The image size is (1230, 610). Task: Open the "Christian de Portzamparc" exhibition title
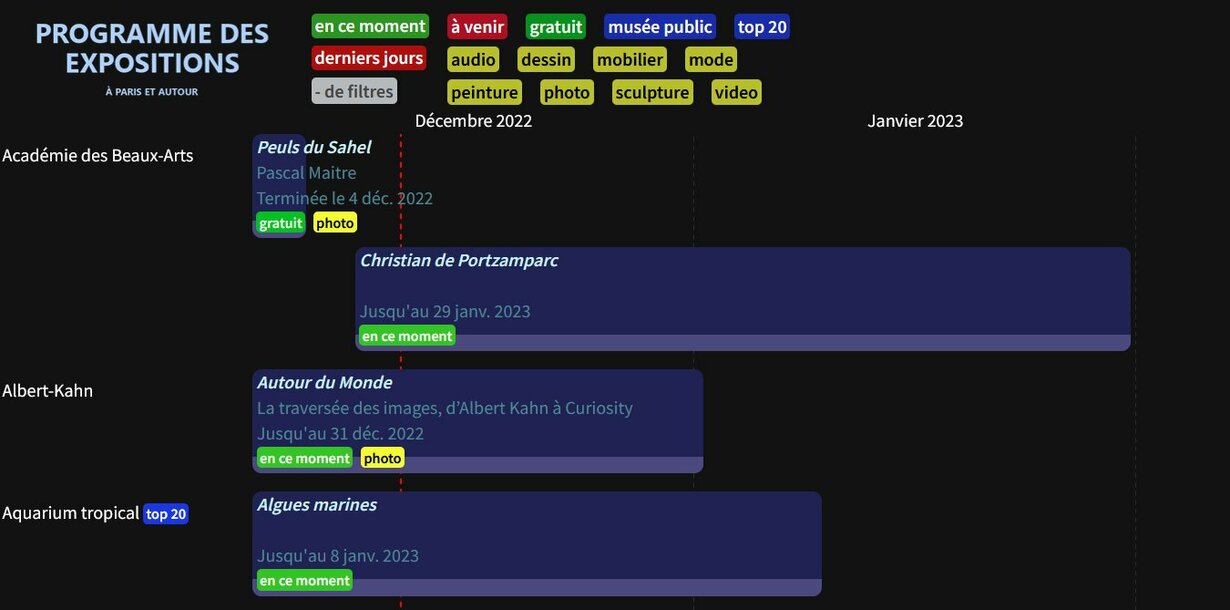pos(458,260)
